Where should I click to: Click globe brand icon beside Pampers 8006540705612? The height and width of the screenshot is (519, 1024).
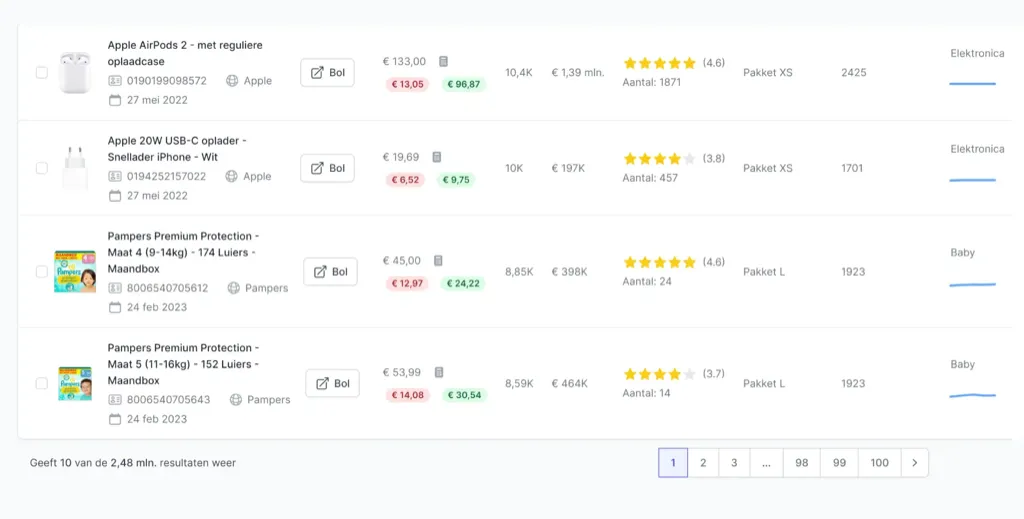234,288
